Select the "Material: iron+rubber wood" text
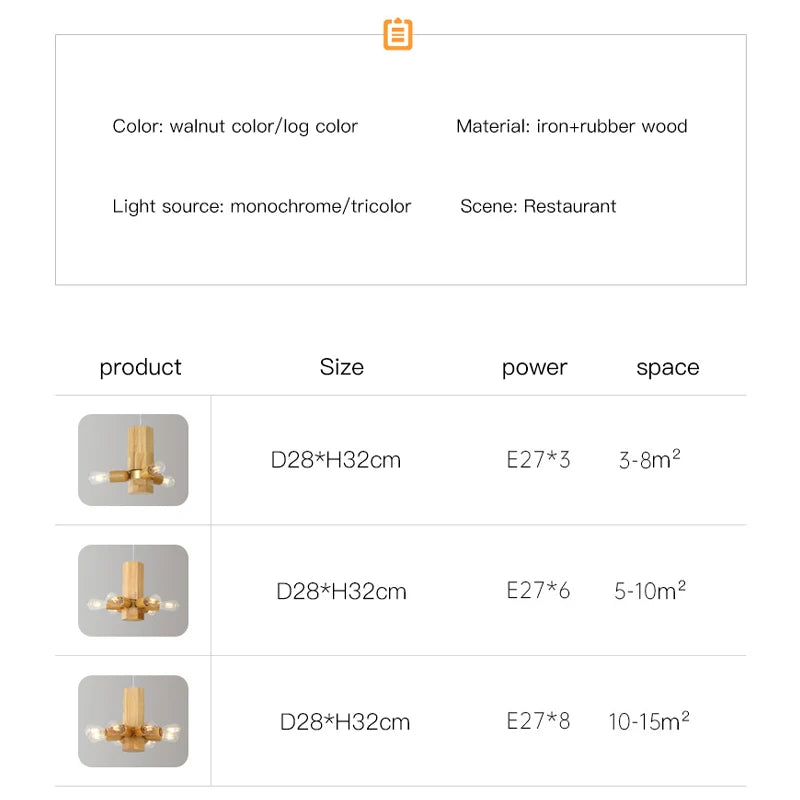The width and height of the screenshot is (800, 800). click(x=571, y=126)
